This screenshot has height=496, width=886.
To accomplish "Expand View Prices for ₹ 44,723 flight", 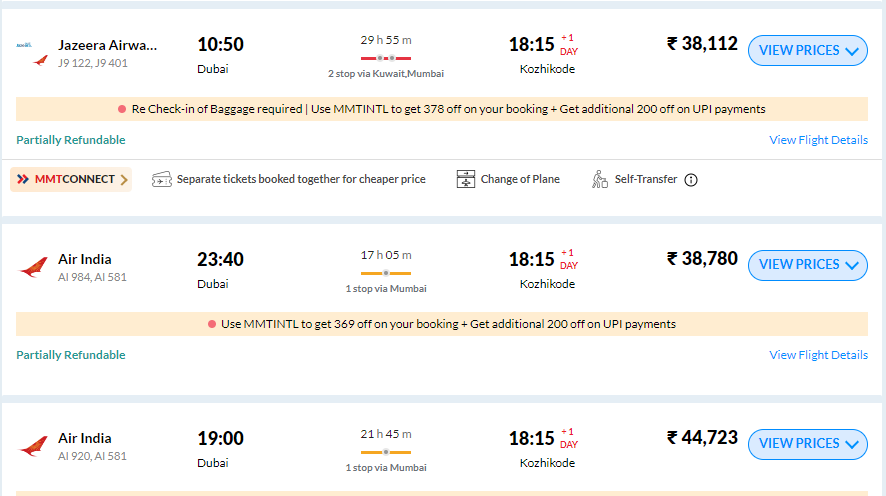I will point(807,444).
